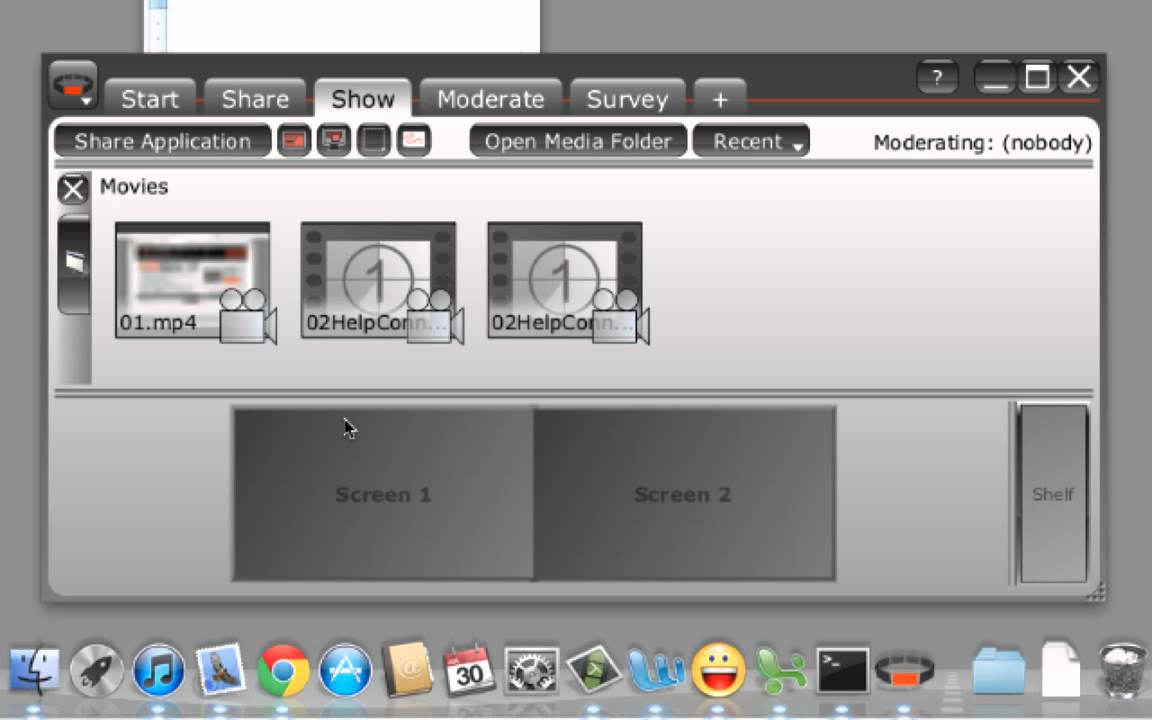Open the Trash in the dock
The height and width of the screenshot is (720, 1152).
tap(1123, 670)
